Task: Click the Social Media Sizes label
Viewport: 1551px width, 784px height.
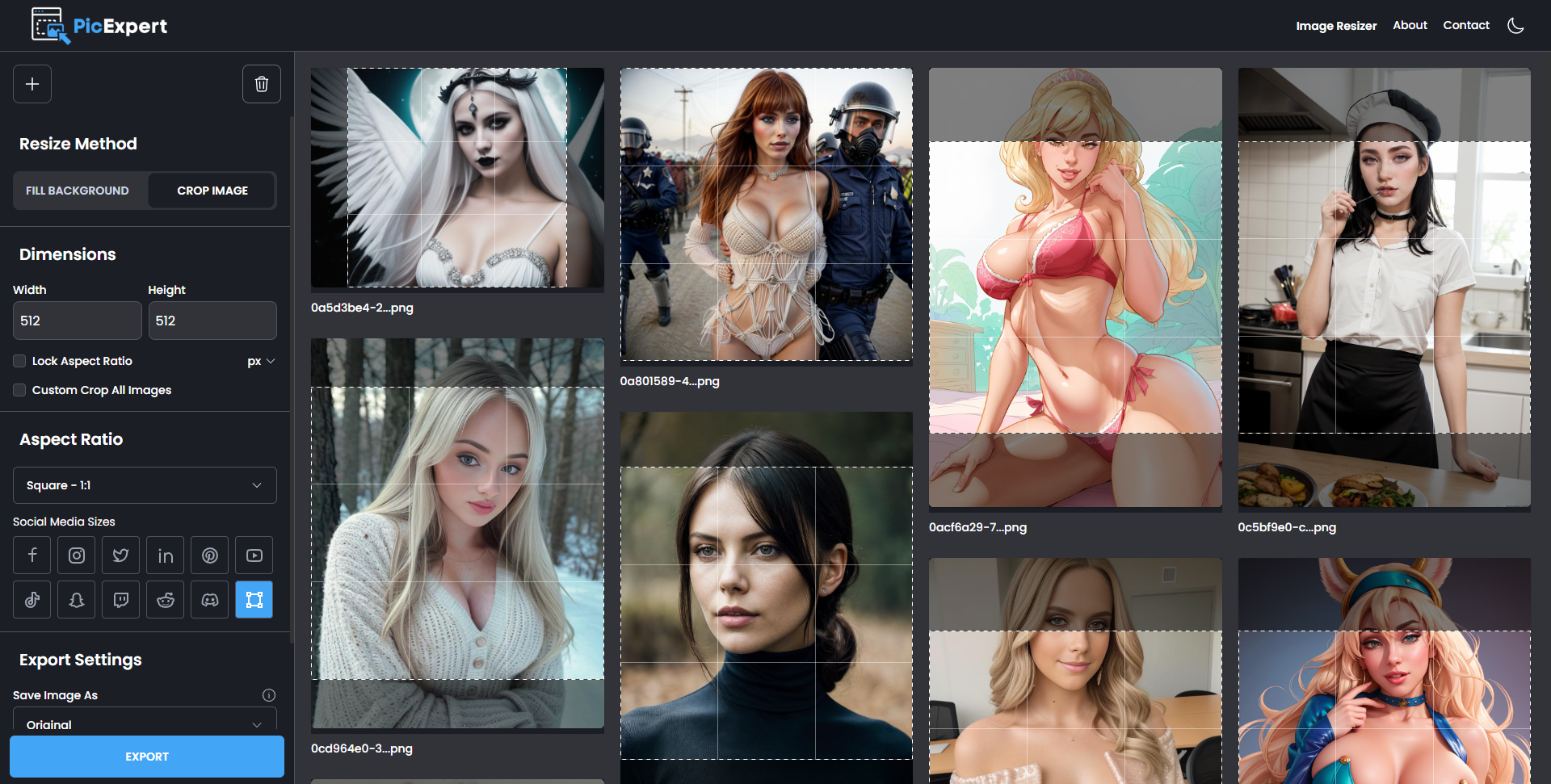Action: tap(64, 522)
